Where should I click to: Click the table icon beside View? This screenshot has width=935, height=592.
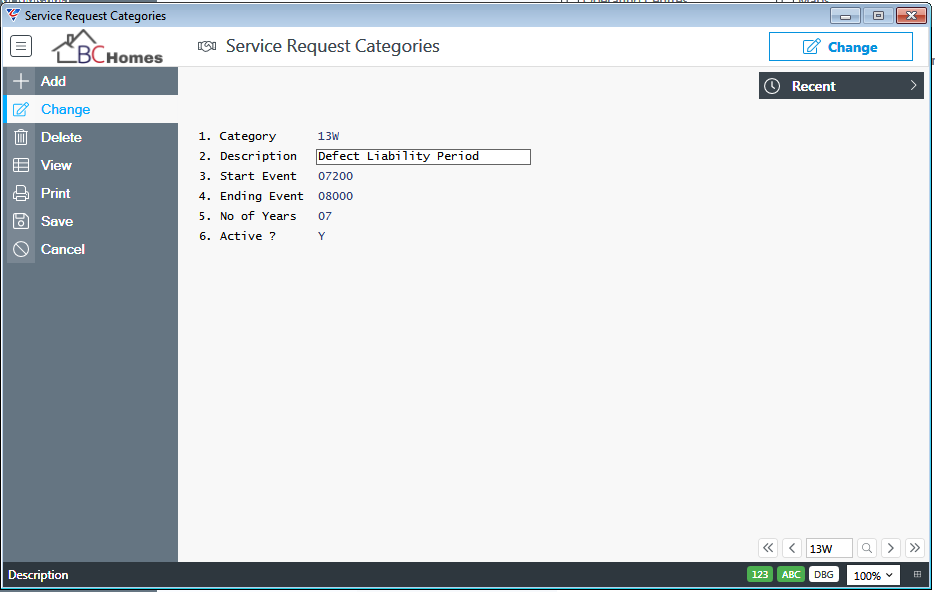click(21, 165)
